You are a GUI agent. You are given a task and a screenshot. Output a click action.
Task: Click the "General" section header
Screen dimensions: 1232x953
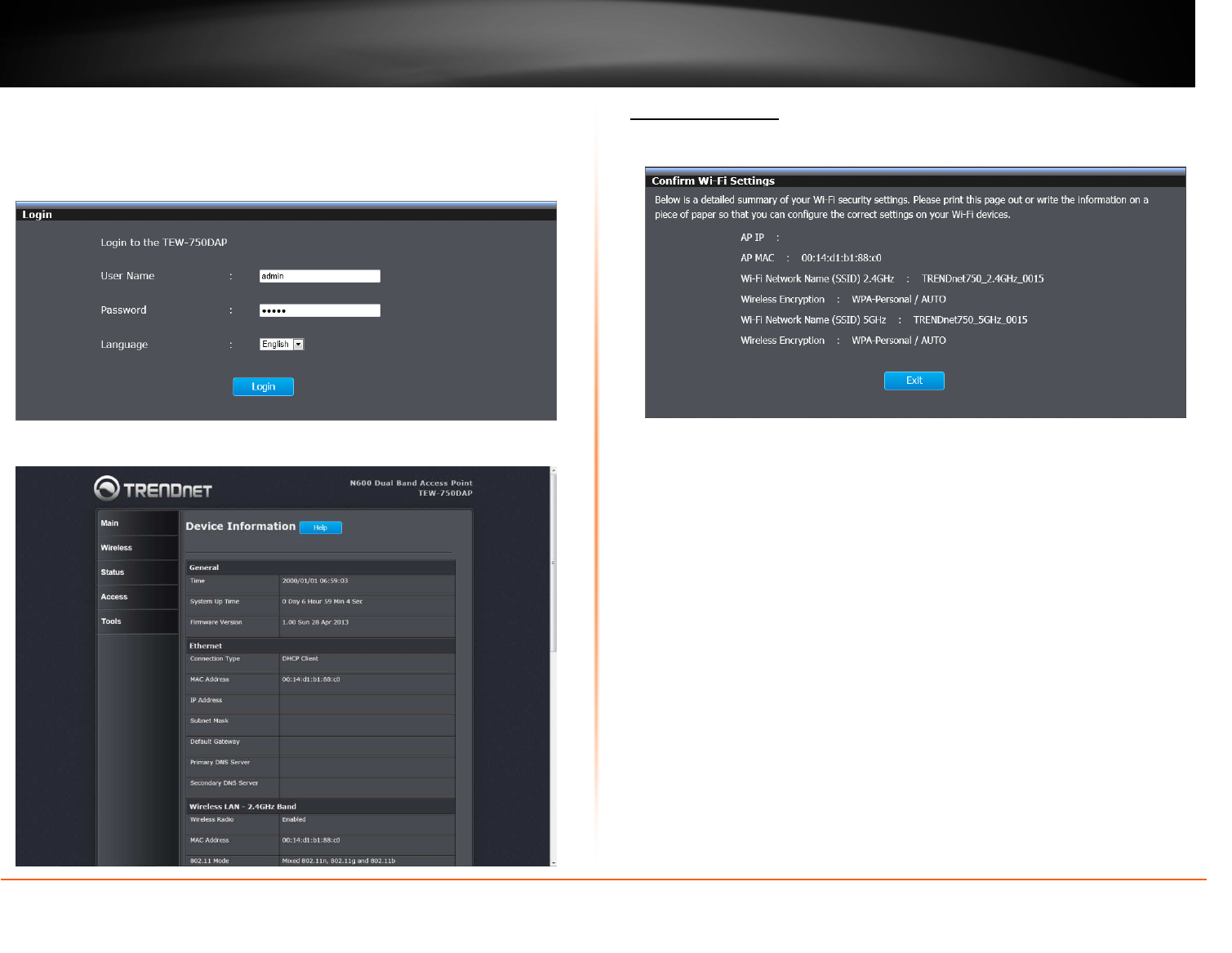coord(204,568)
